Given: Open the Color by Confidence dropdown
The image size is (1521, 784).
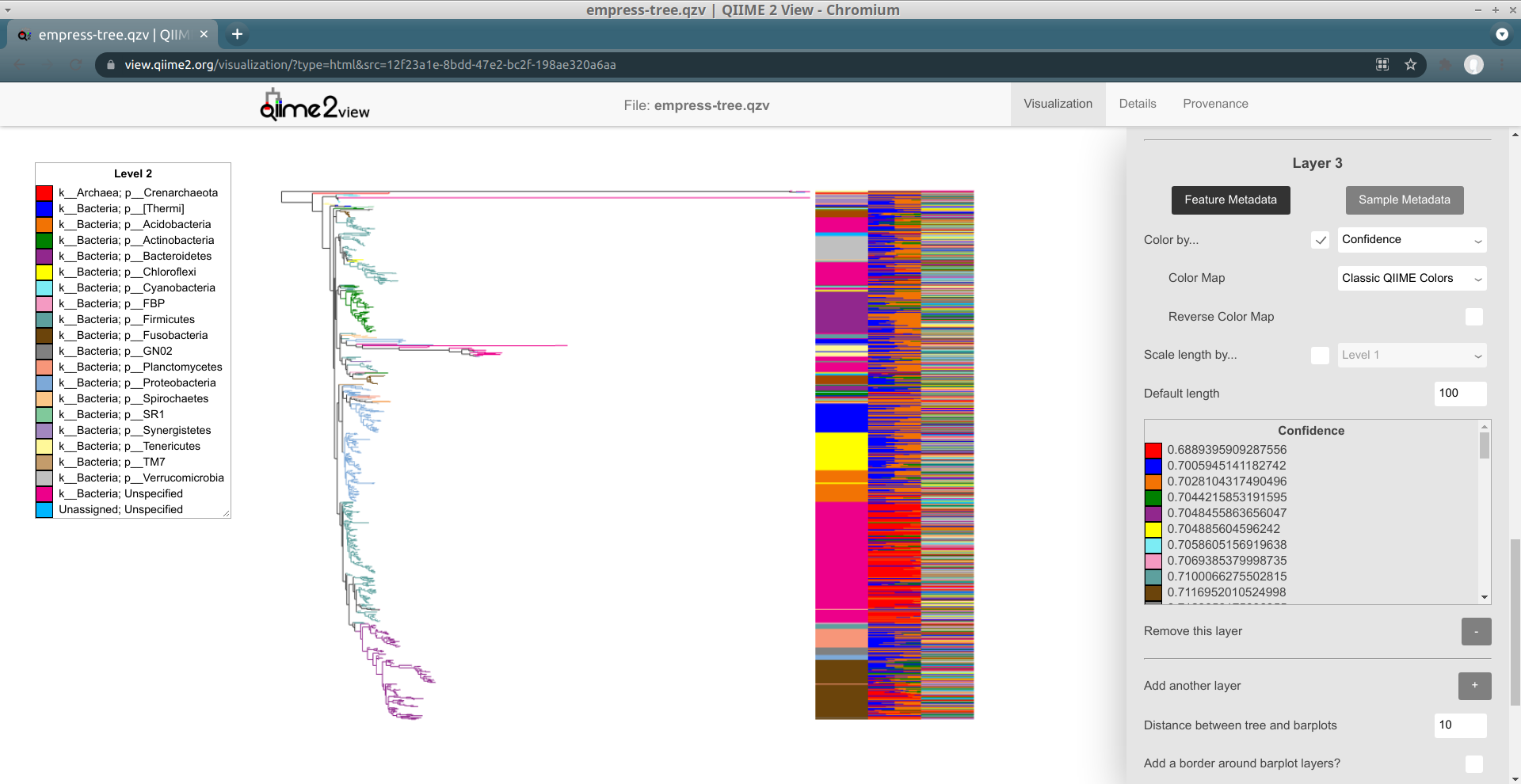Looking at the screenshot, I should (x=1412, y=239).
